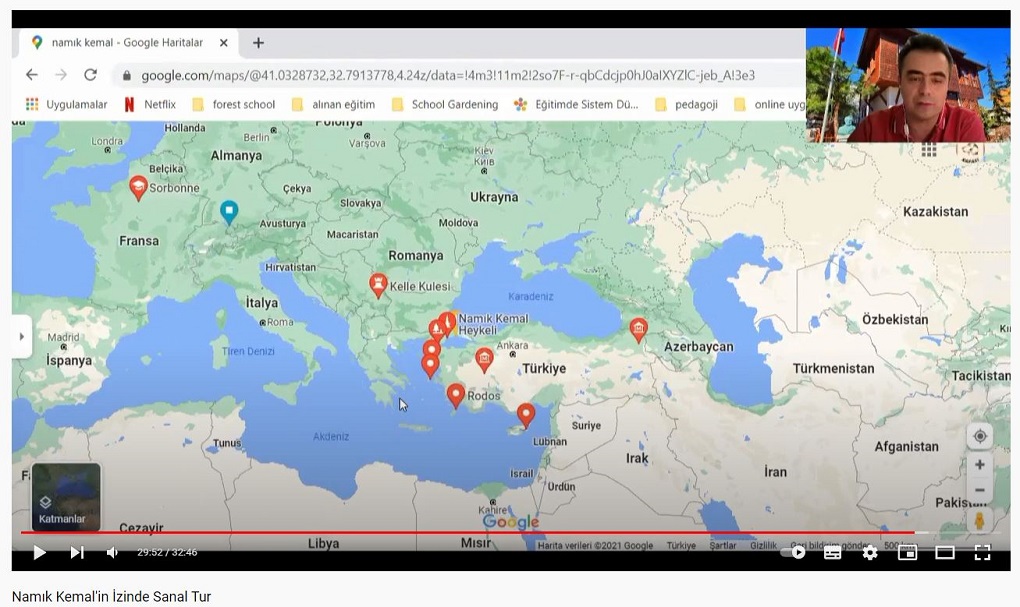Reload the Google Maps page
This screenshot has width=1020, height=607.
90,75
